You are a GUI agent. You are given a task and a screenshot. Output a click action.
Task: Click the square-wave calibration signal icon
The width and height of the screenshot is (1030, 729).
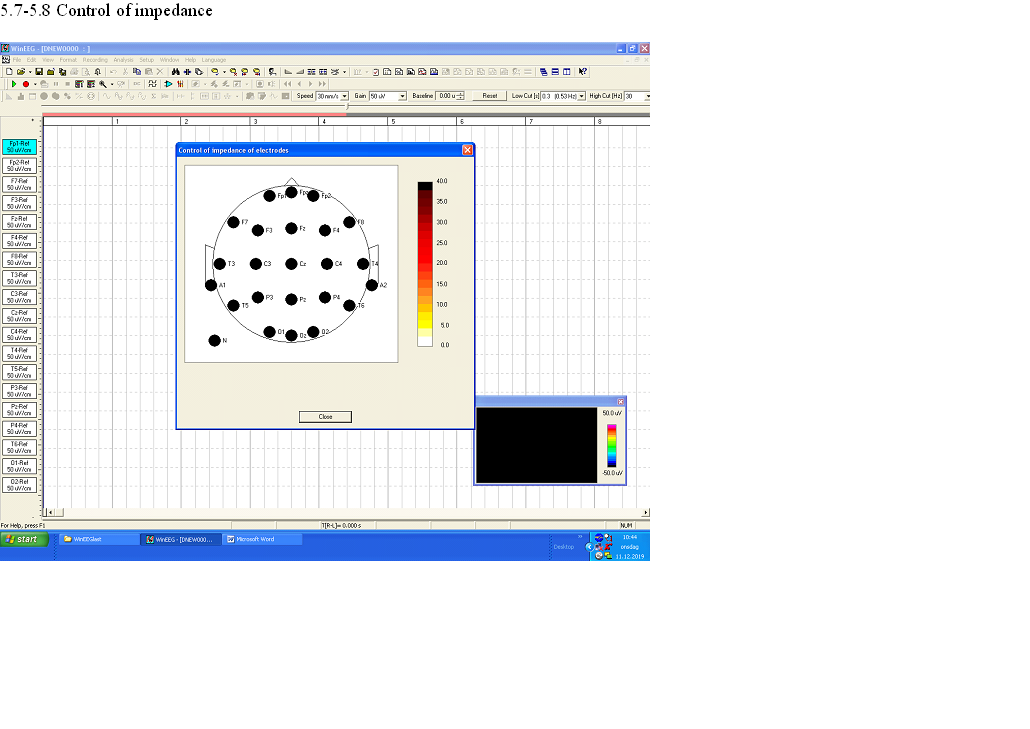152,84
